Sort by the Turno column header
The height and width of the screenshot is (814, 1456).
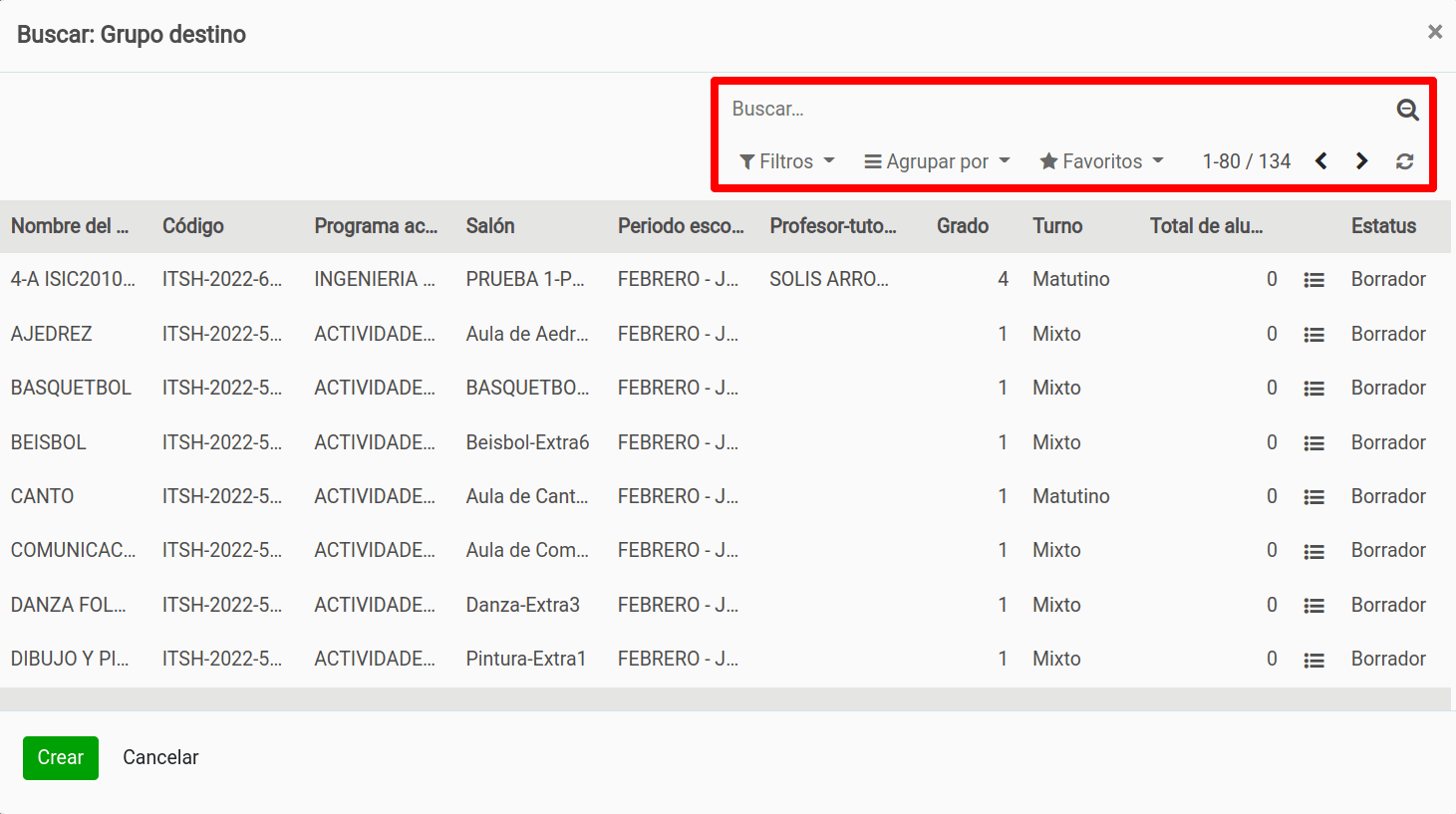click(x=1056, y=226)
